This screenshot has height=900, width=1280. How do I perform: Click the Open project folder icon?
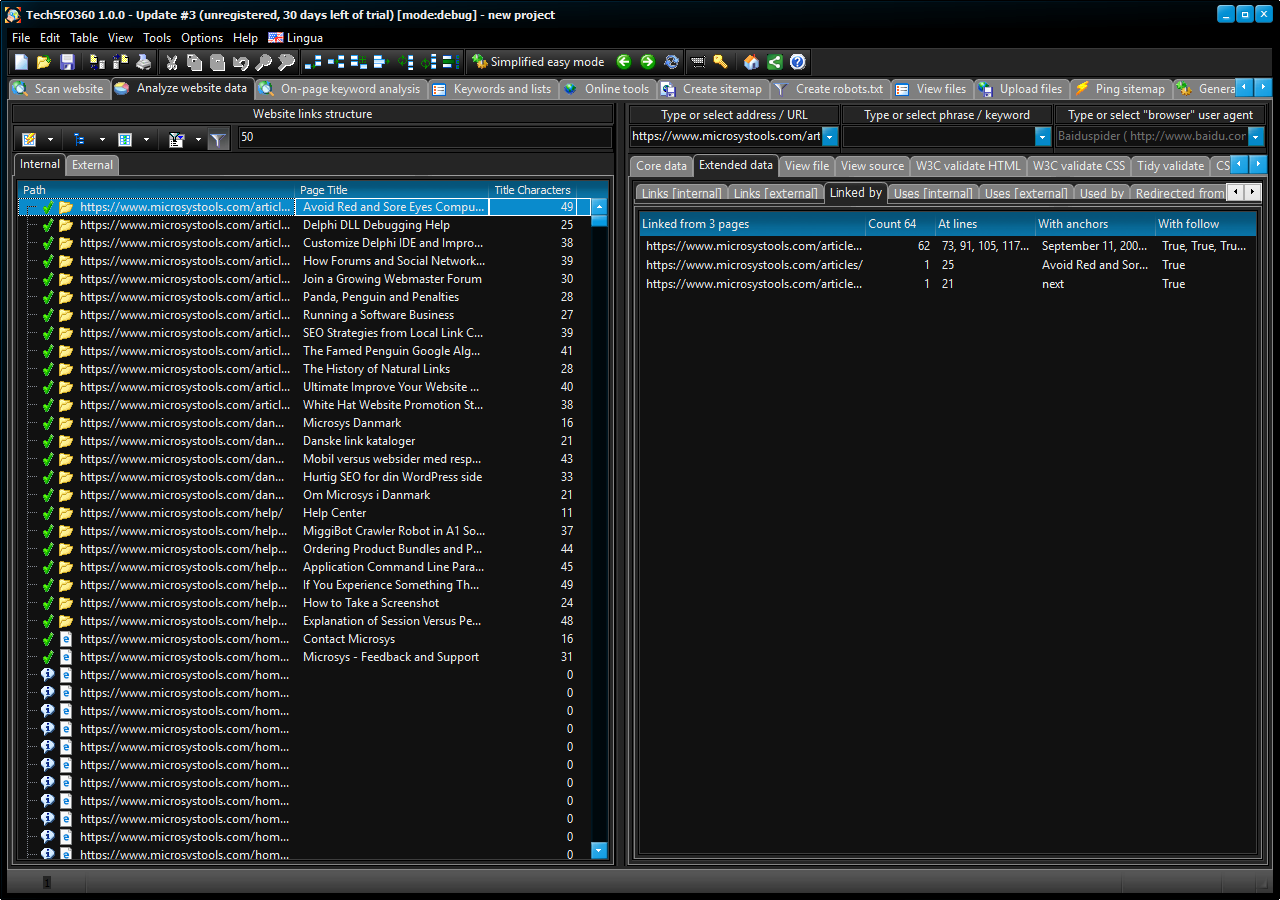point(44,62)
